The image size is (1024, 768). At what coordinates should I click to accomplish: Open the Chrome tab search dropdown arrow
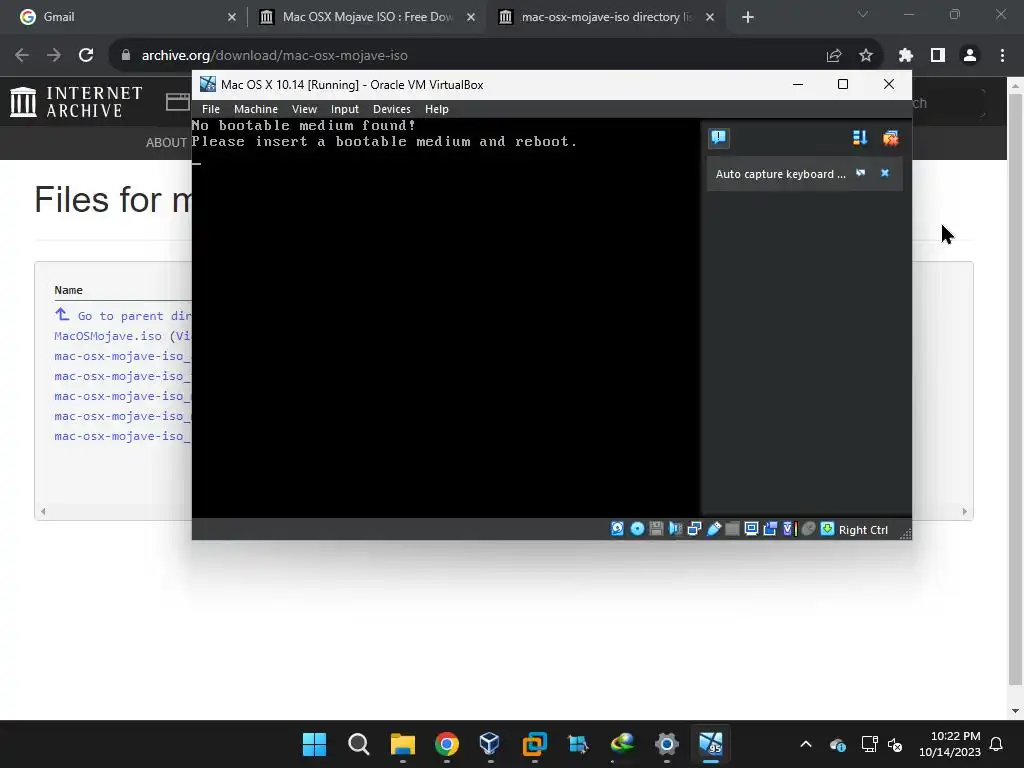(x=863, y=14)
